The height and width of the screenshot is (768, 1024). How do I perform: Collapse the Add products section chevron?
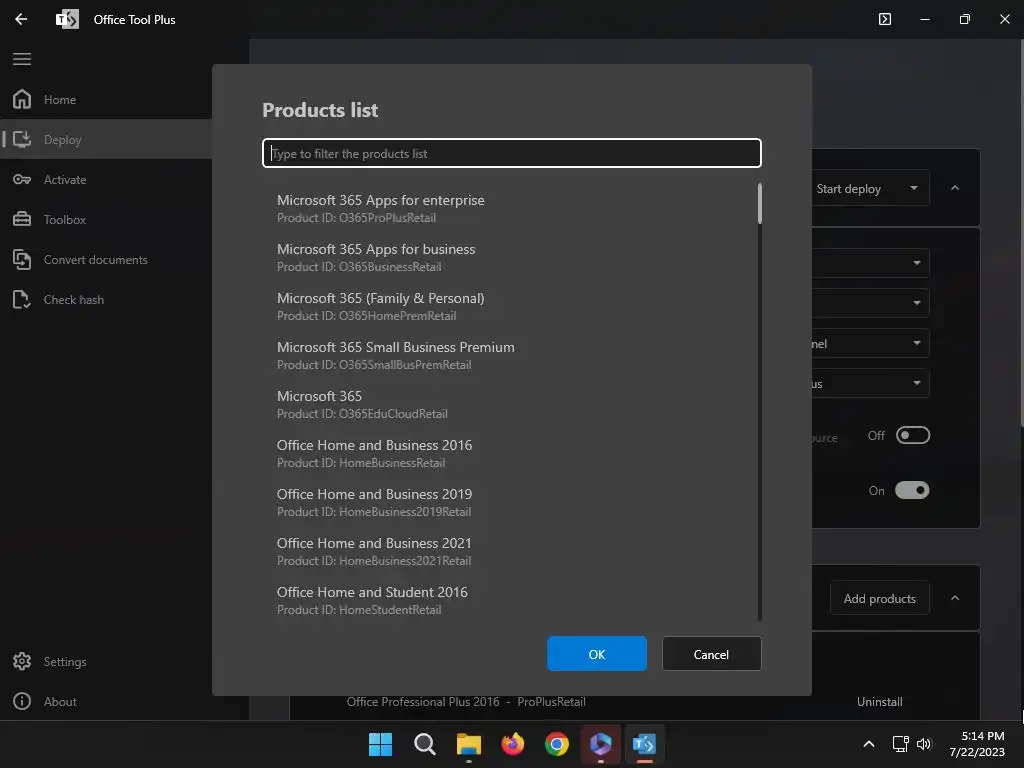point(955,598)
